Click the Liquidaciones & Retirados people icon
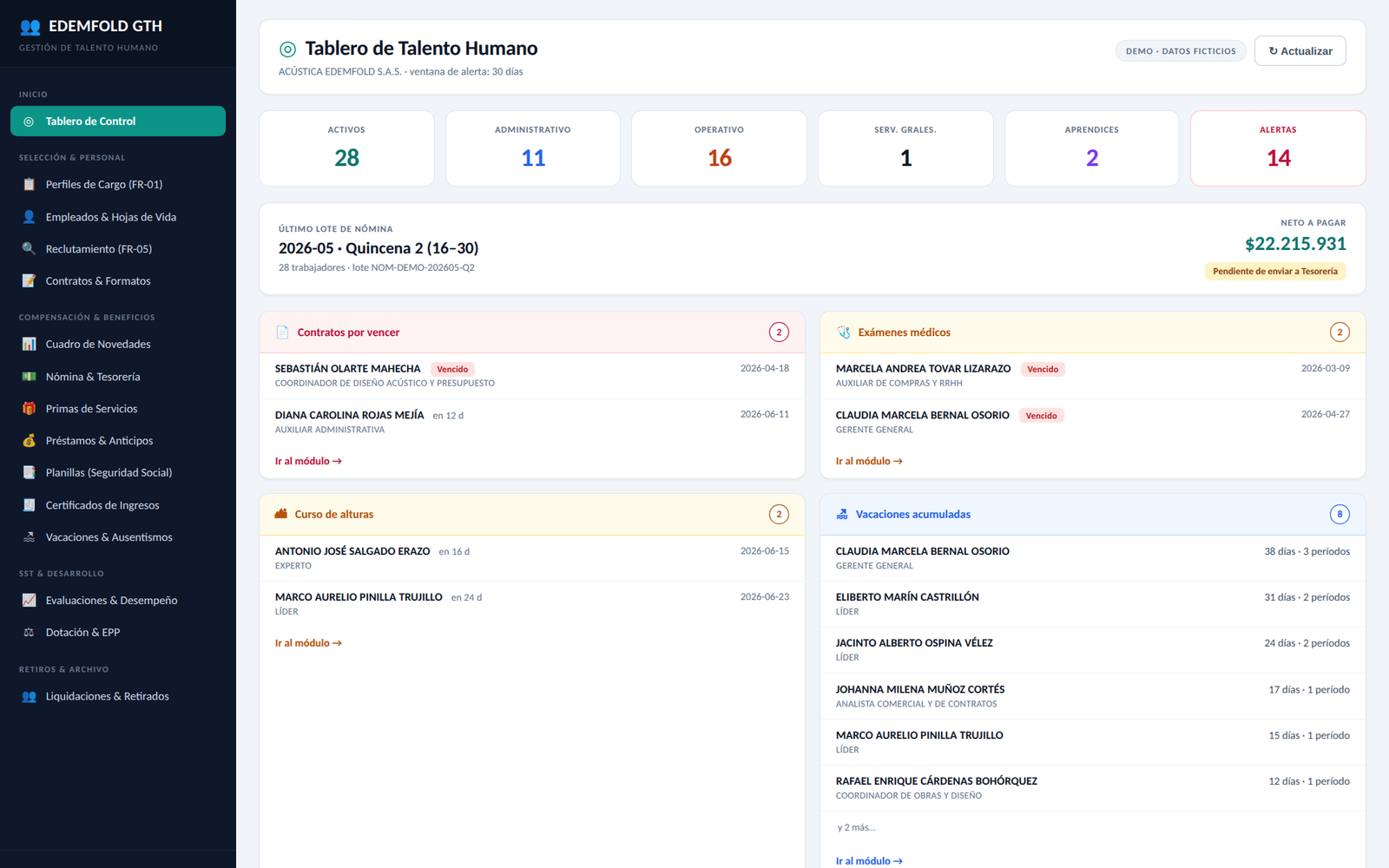Screen dimensions: 1389x868 point(29,696)
